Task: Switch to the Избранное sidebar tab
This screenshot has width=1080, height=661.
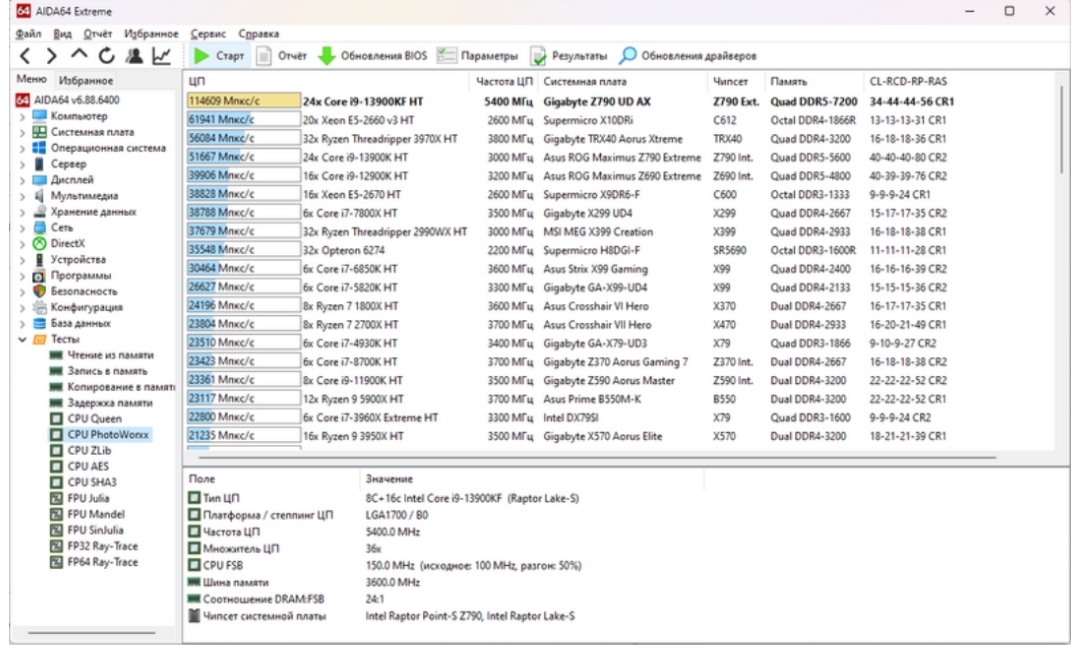Action: [x=85, y=81]
